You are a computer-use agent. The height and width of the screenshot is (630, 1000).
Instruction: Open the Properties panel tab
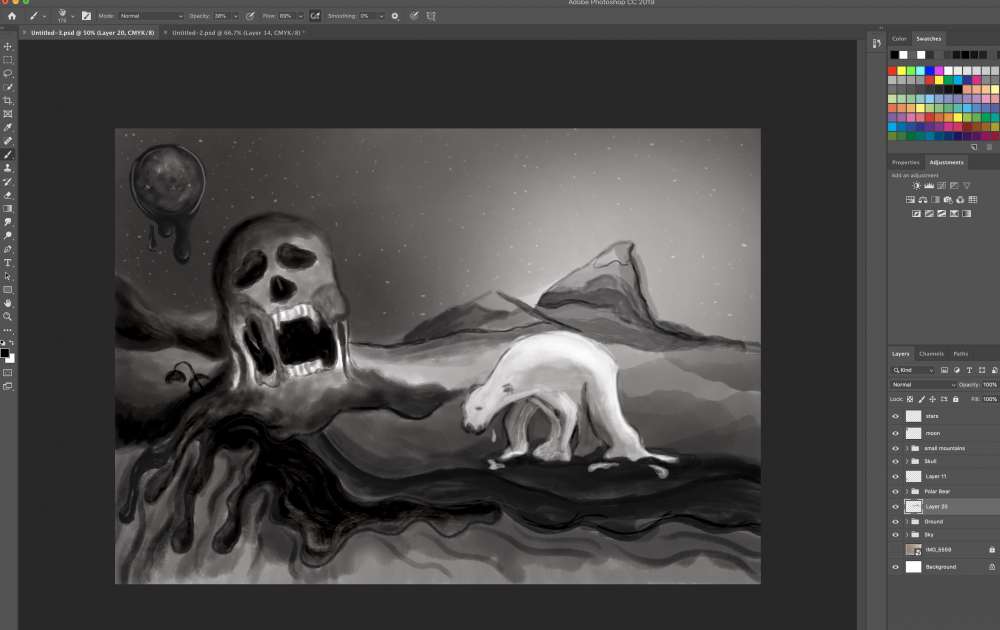pyautogui.click(x=905, y=162)
